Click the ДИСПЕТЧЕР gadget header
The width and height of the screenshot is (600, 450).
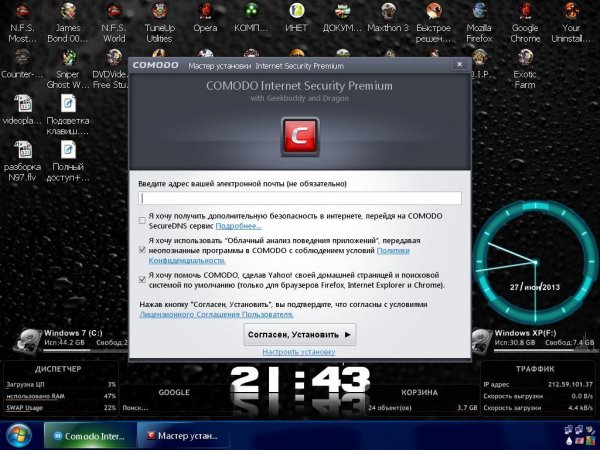click(58, 369)
